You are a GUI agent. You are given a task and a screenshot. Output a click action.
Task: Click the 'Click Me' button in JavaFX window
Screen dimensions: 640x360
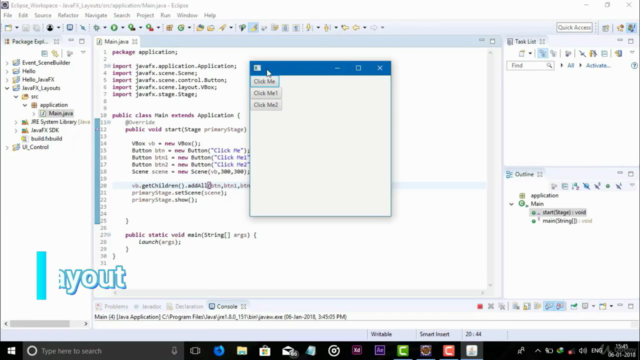point(264,81)
